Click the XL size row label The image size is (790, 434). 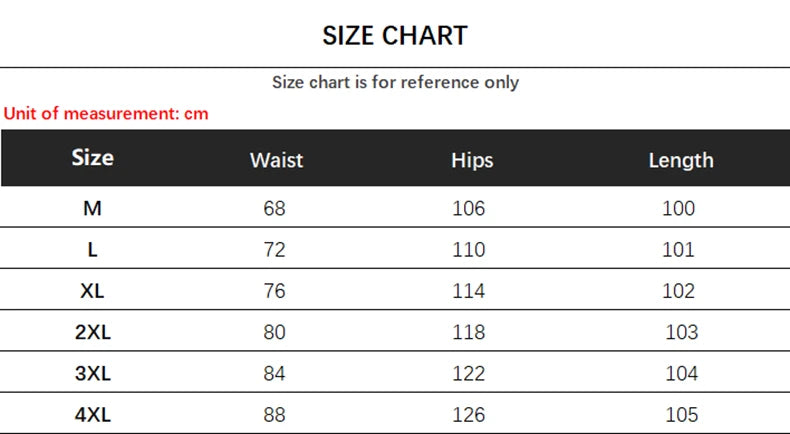[x=93, y=291]
